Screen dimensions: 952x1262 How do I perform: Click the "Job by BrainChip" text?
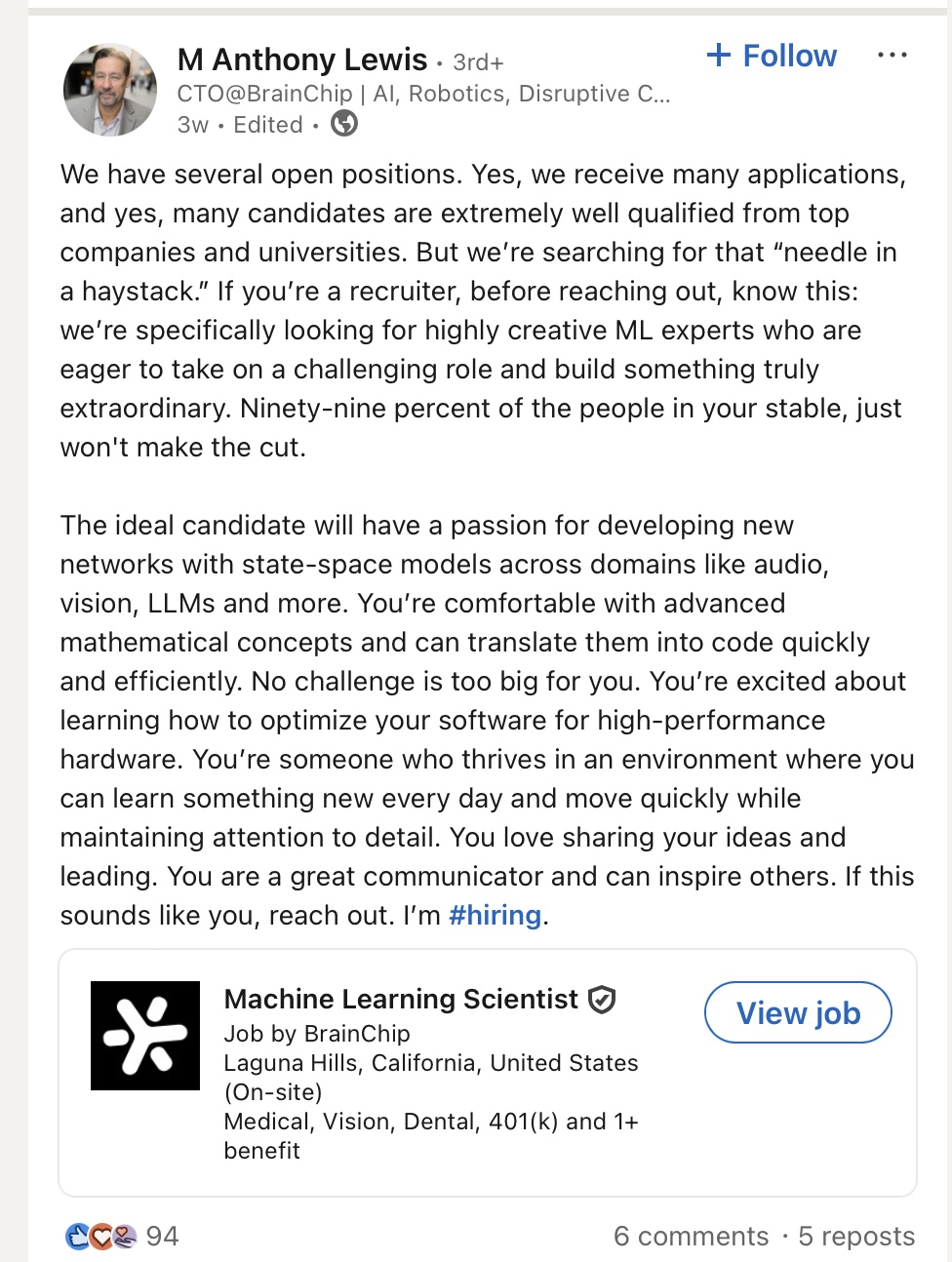[317, 1034]
